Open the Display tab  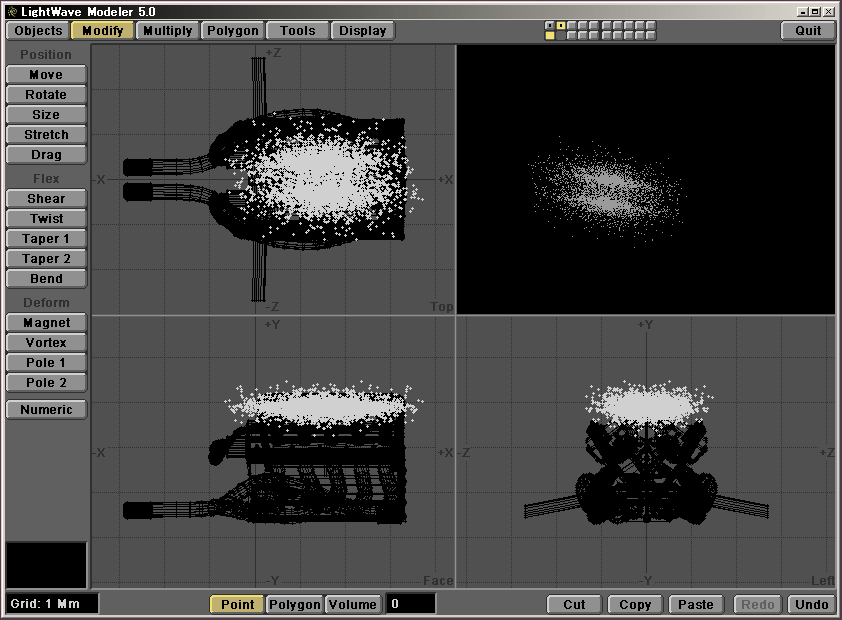(362, 31)
